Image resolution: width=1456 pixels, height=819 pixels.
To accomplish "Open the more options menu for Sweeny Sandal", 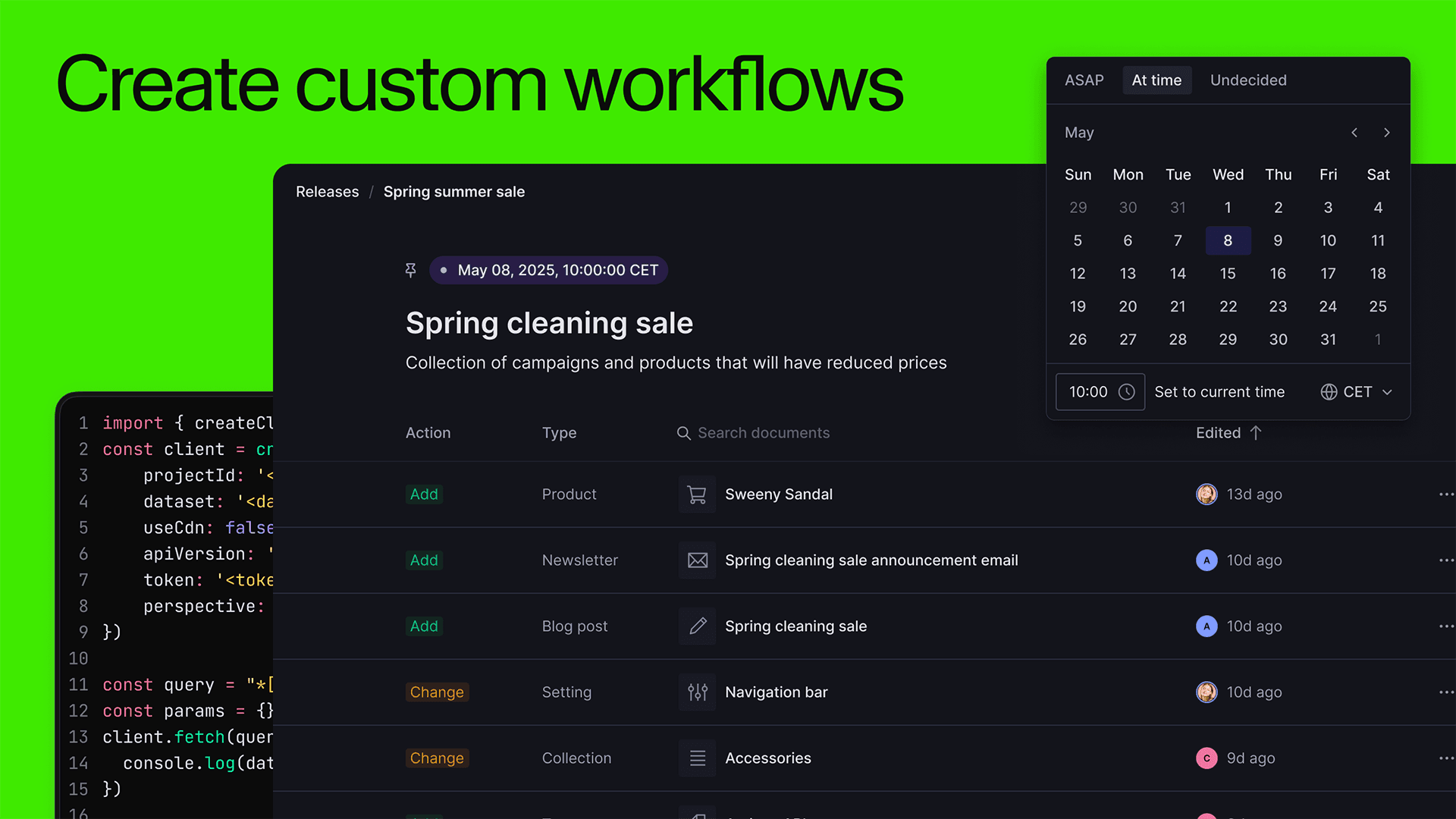I will coord(1445,494).
